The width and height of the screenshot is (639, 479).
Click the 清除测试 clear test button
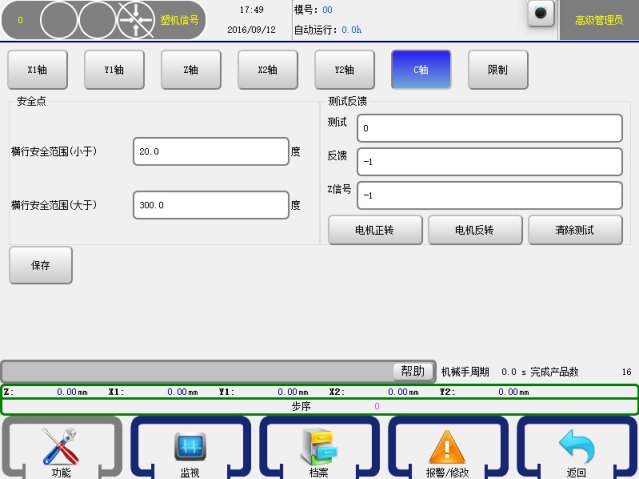click(x=575, y=230)
